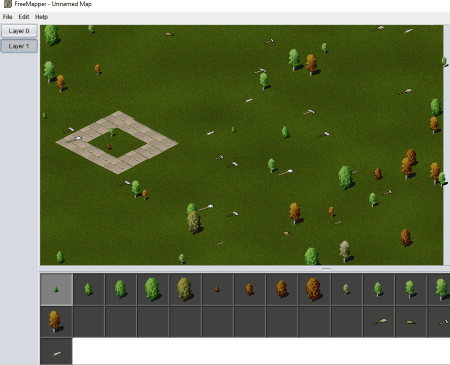Open the Edit menu
The width and height of the screenshot is (450, 365).
pos(24,17)
